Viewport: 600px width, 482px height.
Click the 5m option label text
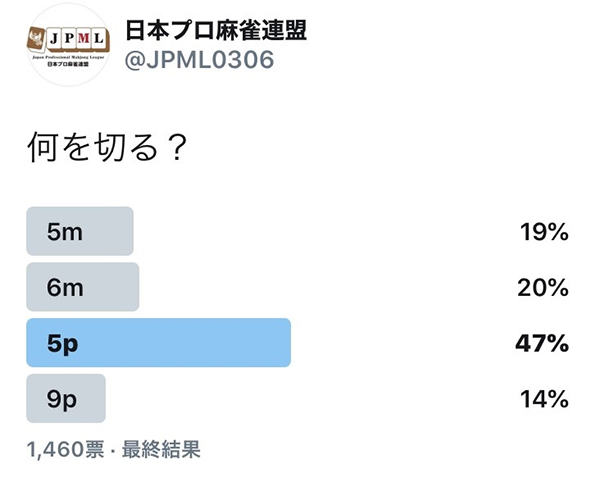point(65,232)
